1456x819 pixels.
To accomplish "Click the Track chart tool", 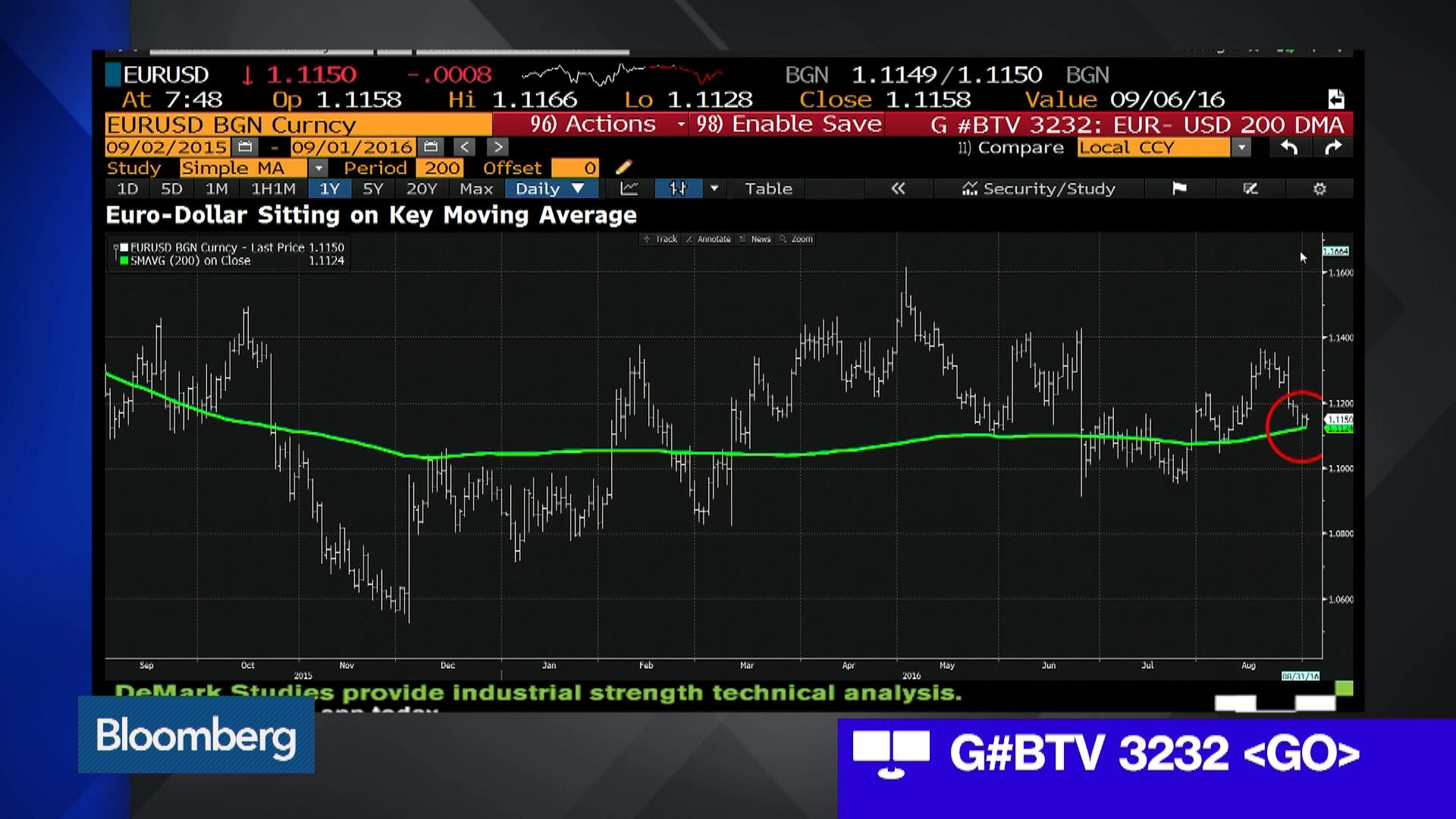I will [661, 239].
